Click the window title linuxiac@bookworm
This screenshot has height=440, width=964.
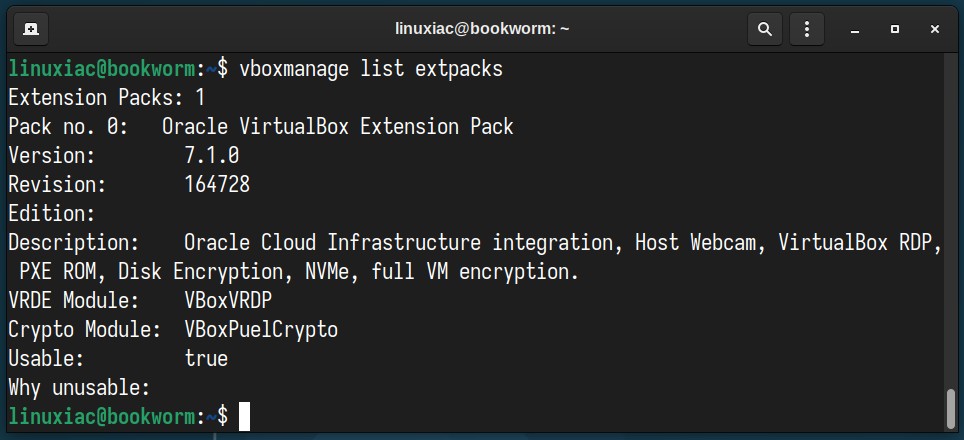[x=482, y=29]
